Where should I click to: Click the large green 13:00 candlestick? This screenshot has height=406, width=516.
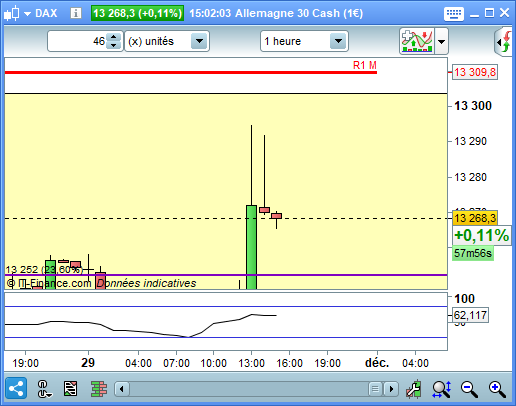tap(251, 247)
